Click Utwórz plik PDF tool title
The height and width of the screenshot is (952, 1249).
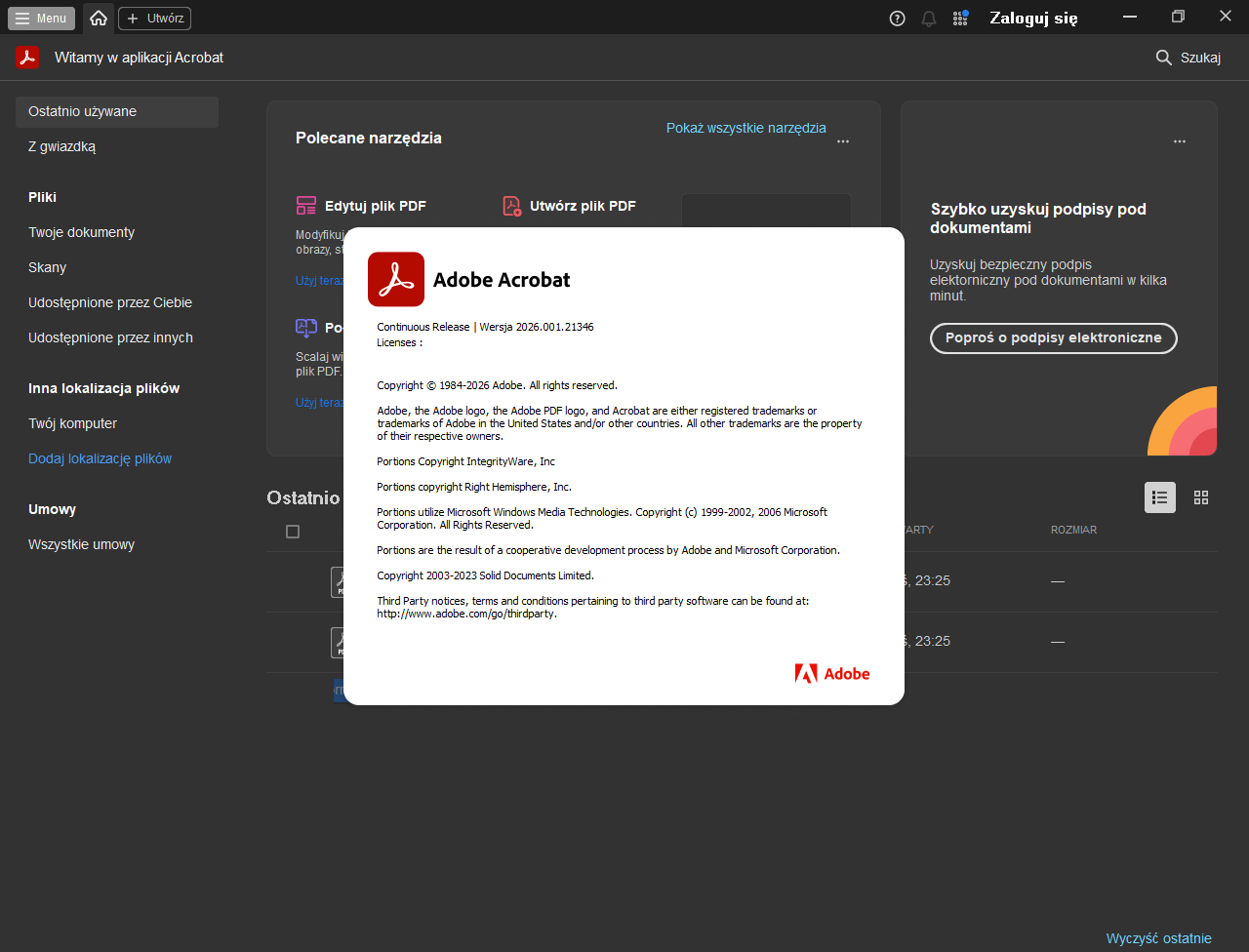tap(583, 206)
